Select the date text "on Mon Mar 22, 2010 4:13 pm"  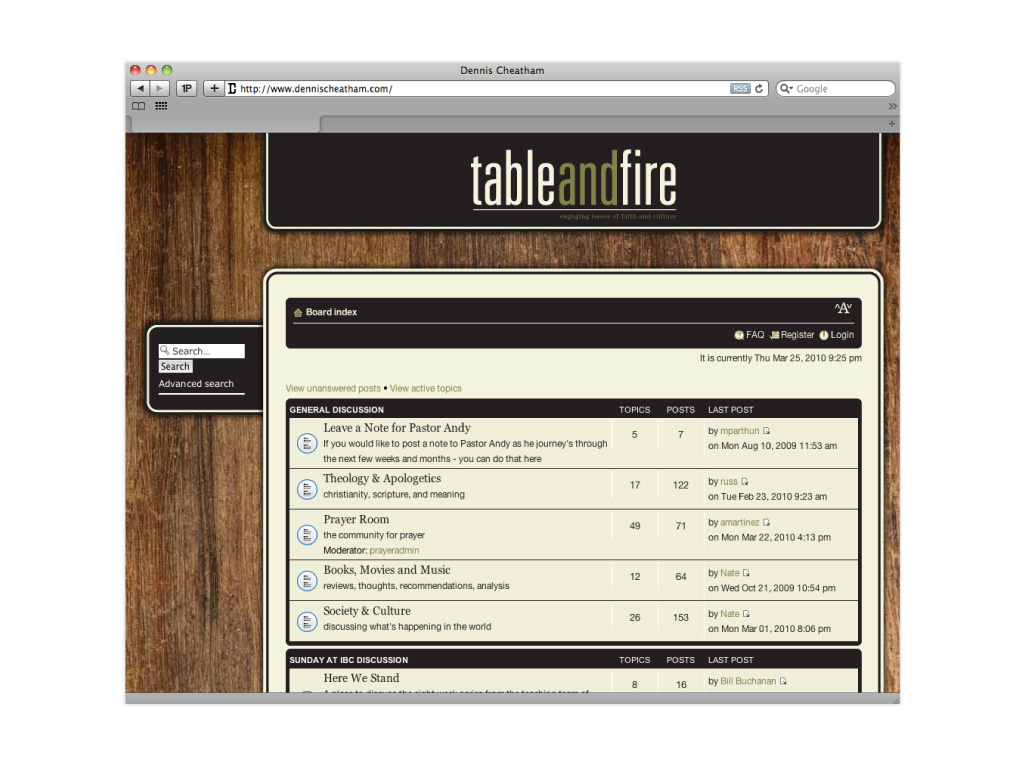pyautogui.click(x=769, y=537)
